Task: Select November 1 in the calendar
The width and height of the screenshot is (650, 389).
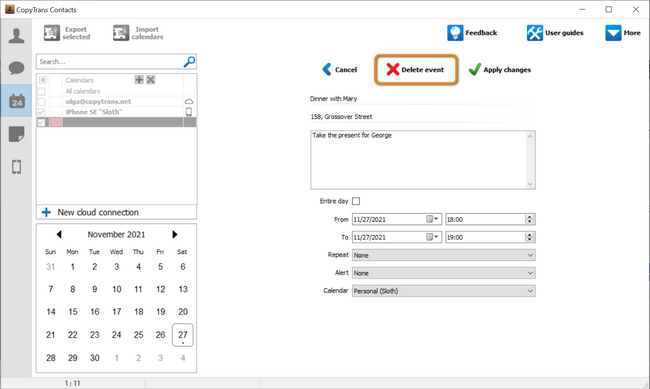Action: coord(73,267)
